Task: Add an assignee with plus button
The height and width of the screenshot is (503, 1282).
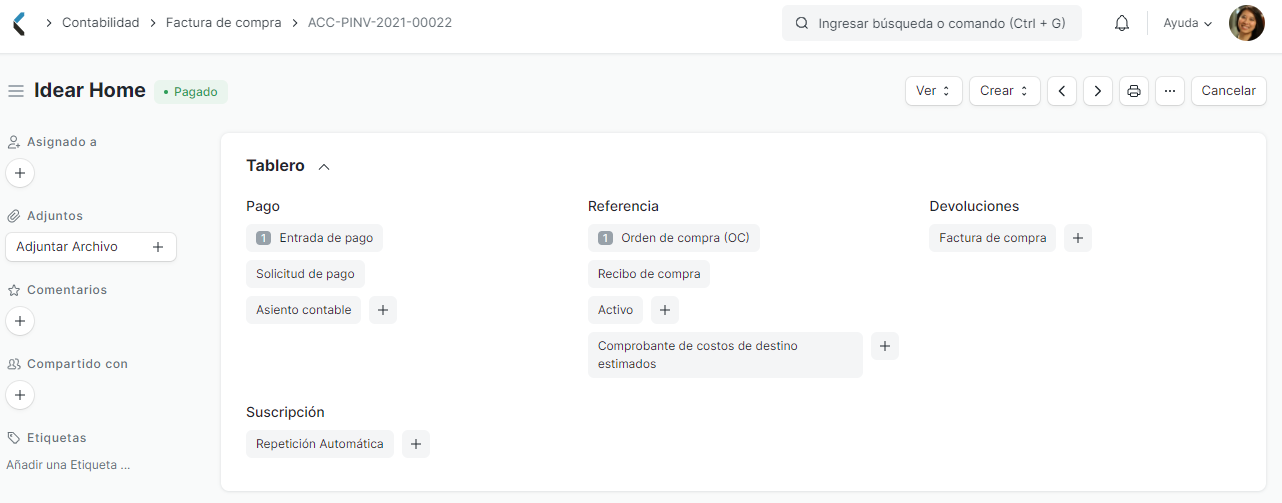Action: [x=20, y=173]
